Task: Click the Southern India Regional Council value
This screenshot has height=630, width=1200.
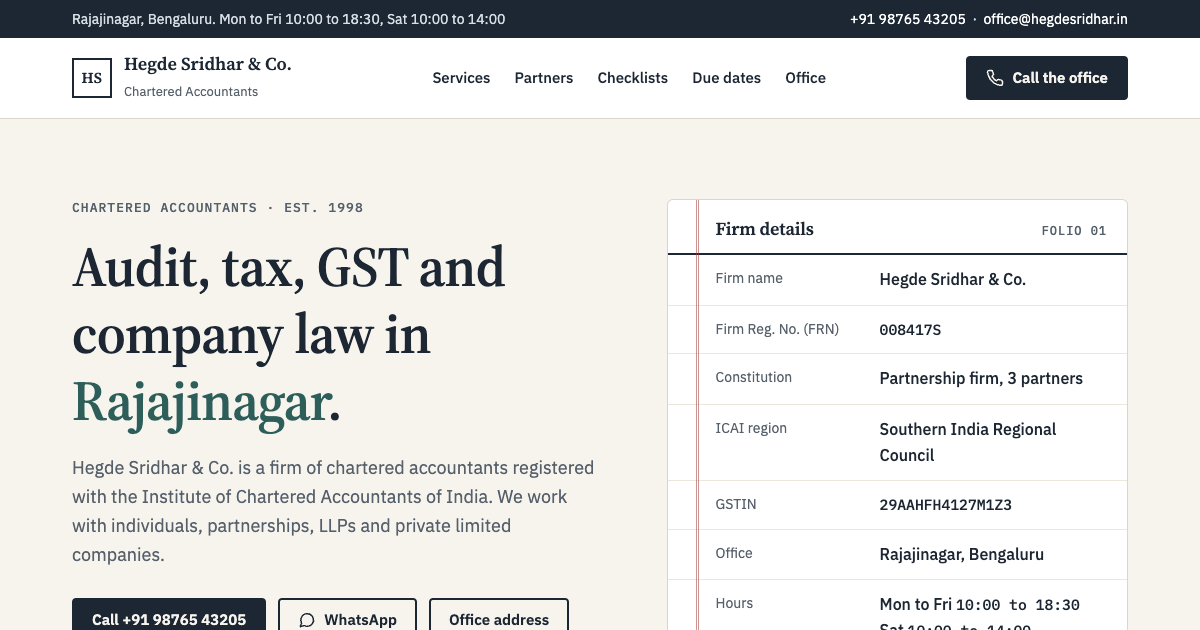Action: click(968, 442)
